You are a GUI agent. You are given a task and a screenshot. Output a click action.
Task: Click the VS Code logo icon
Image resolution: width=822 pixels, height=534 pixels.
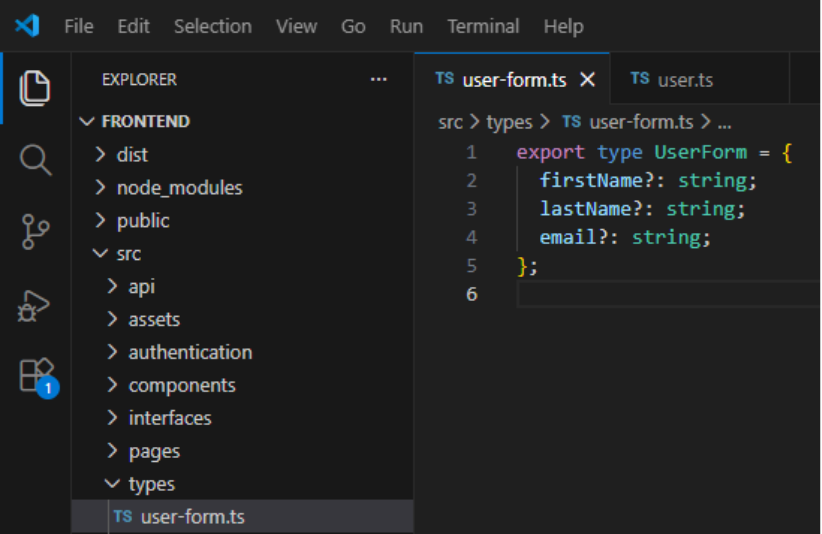pos(27,26)
